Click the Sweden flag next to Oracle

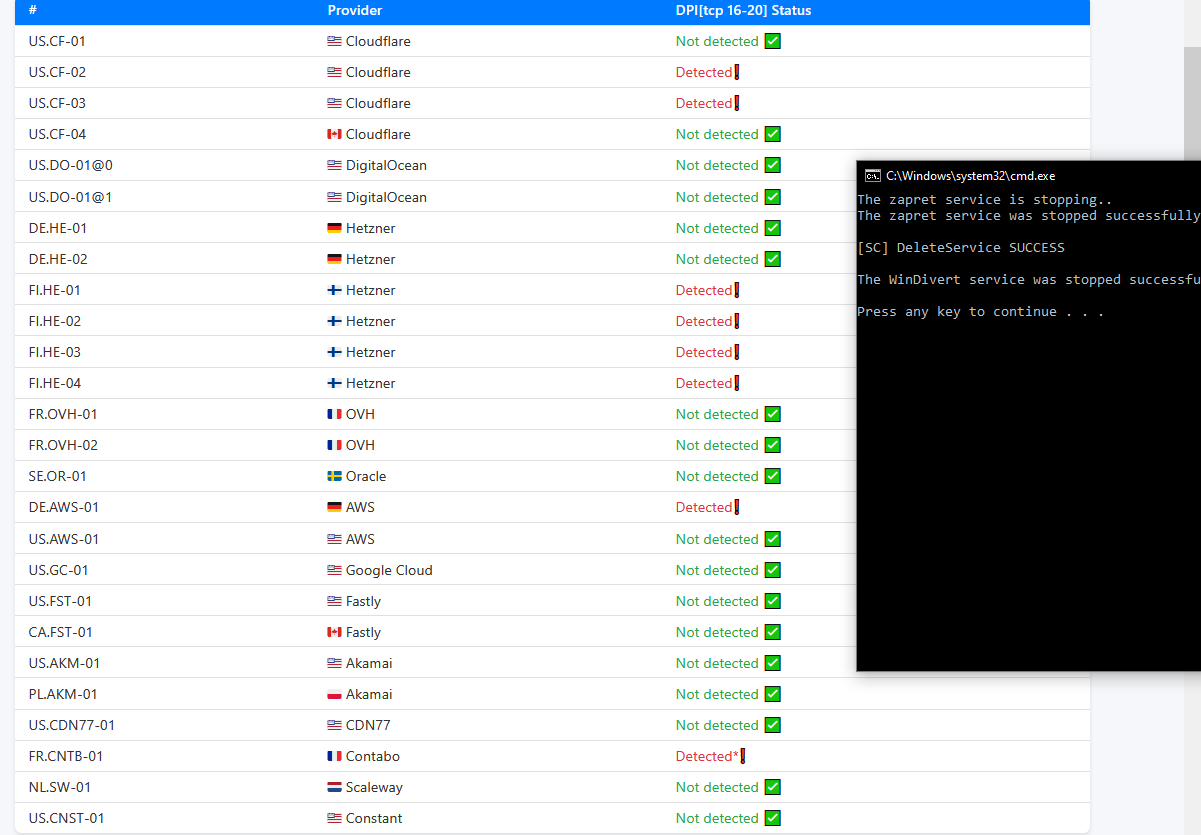[334, 476]
